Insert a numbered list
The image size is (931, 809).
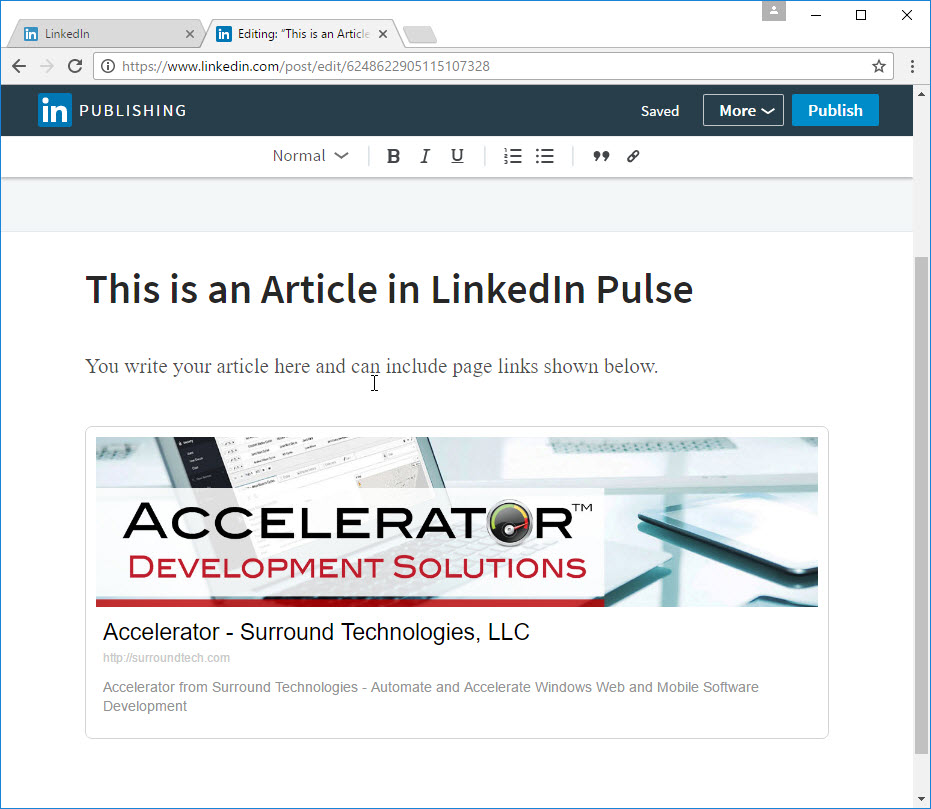point(512,156)
